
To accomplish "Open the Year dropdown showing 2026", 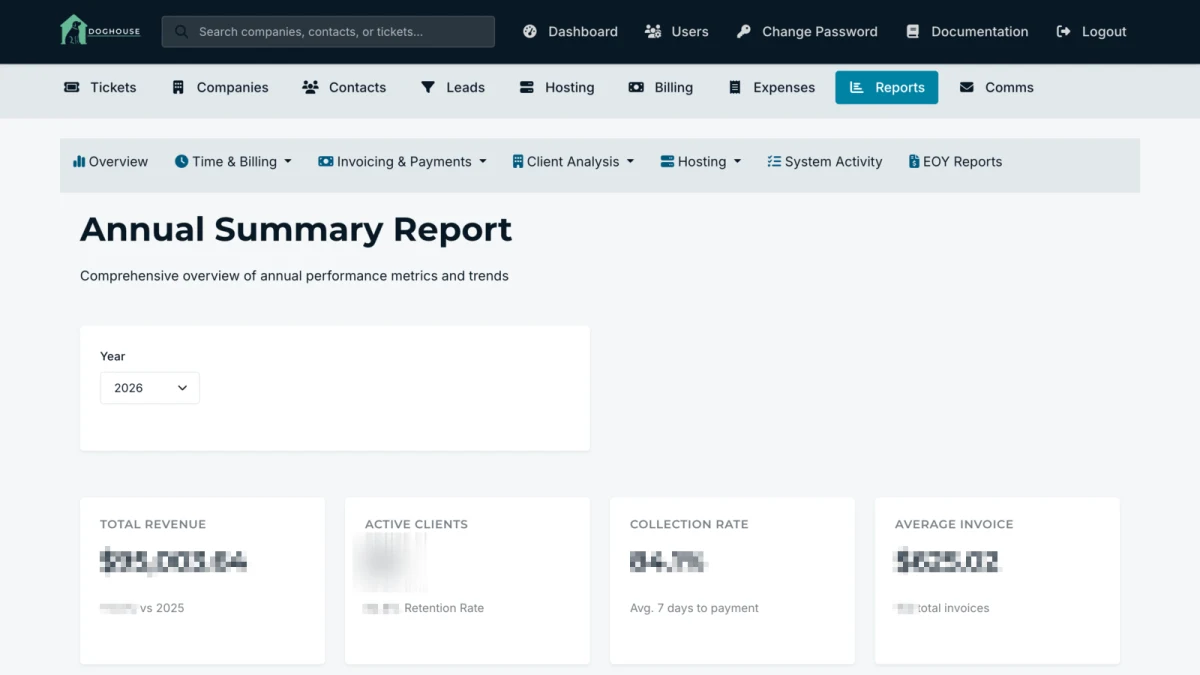I will point(150,388).
